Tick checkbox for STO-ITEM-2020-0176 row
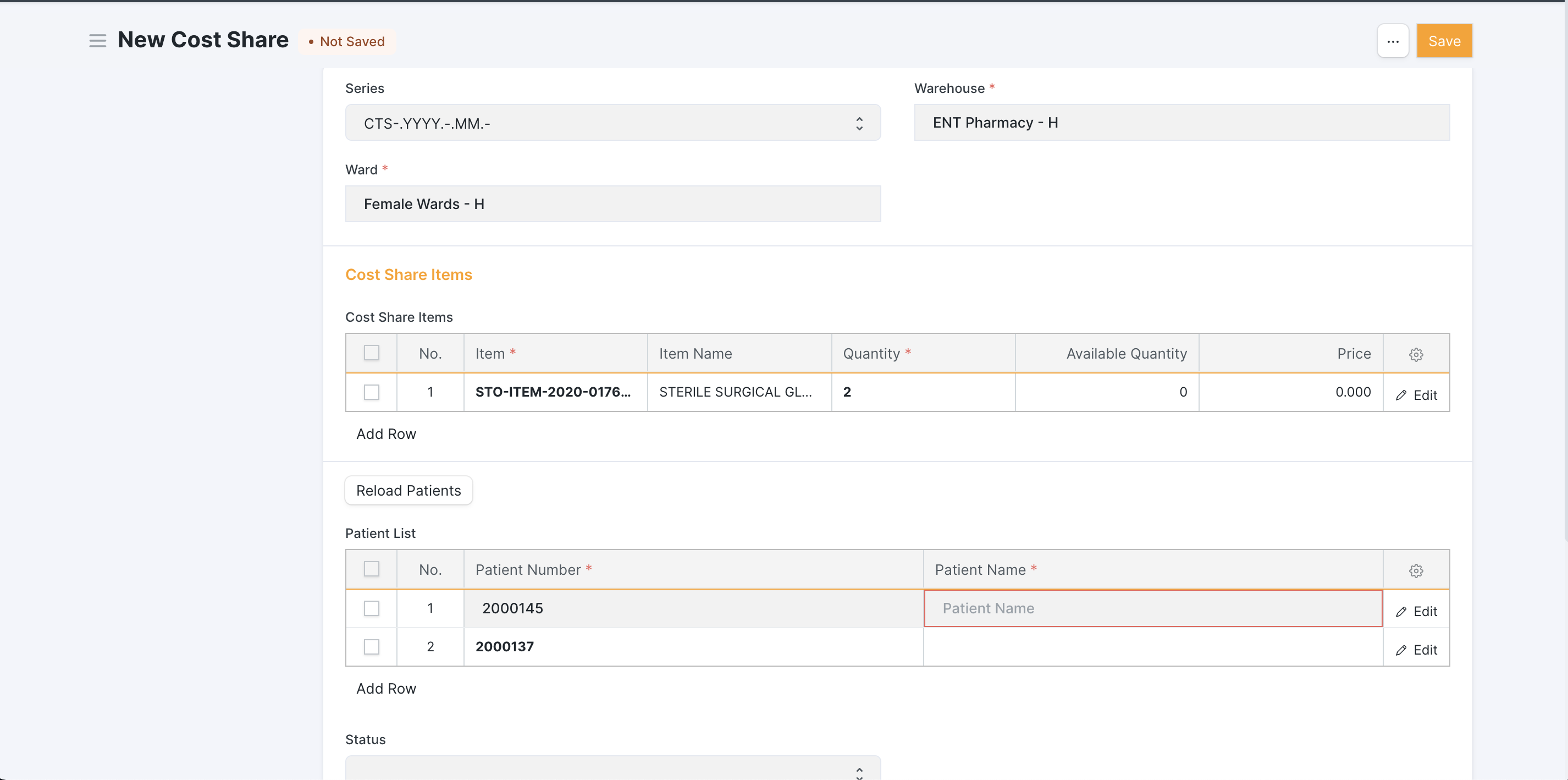The image size is (1568, 780). 371,392
